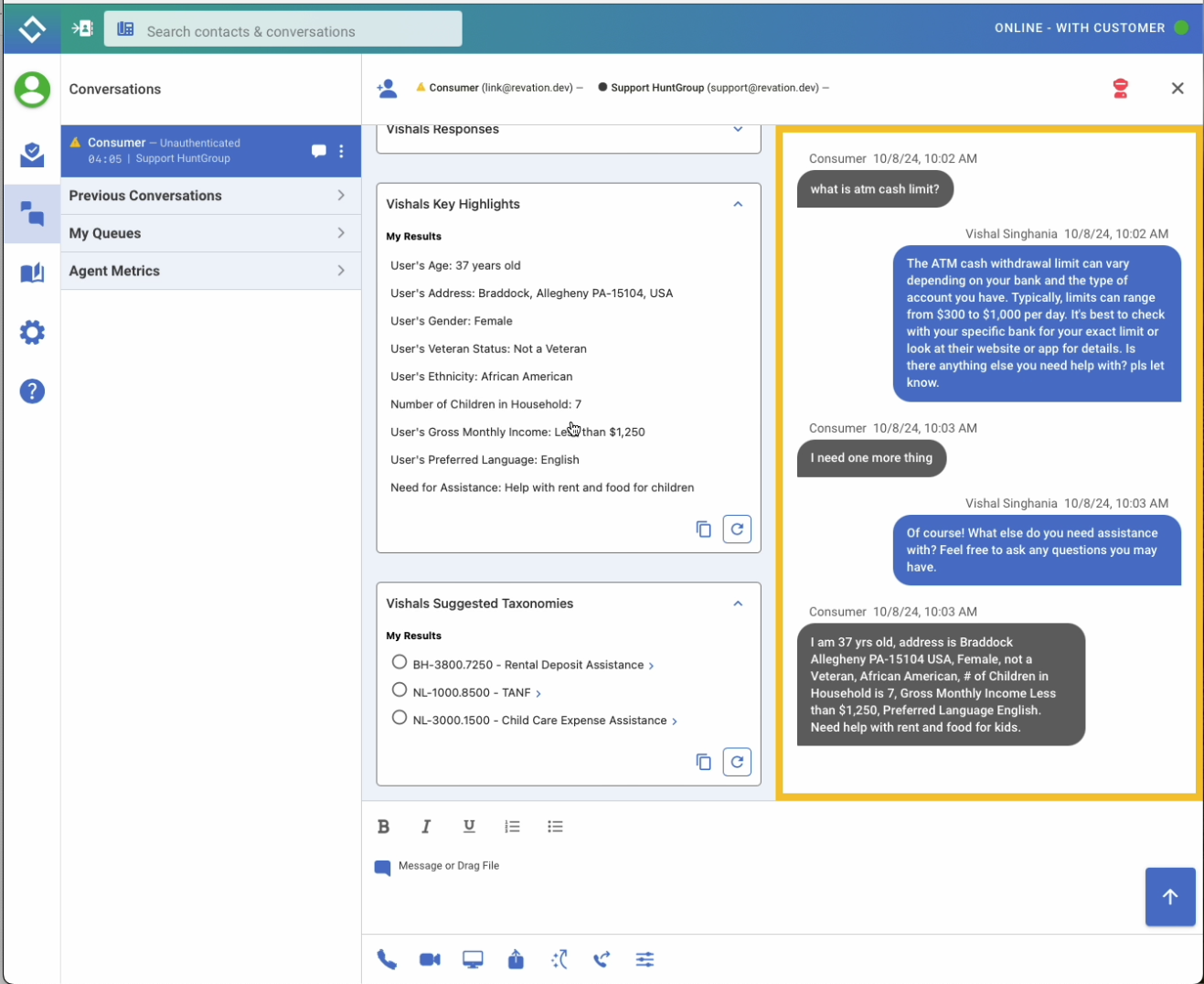The image size is (1204, 984).
Task: Collapse the Vishals Key Highlights panel
Action: 738,204
